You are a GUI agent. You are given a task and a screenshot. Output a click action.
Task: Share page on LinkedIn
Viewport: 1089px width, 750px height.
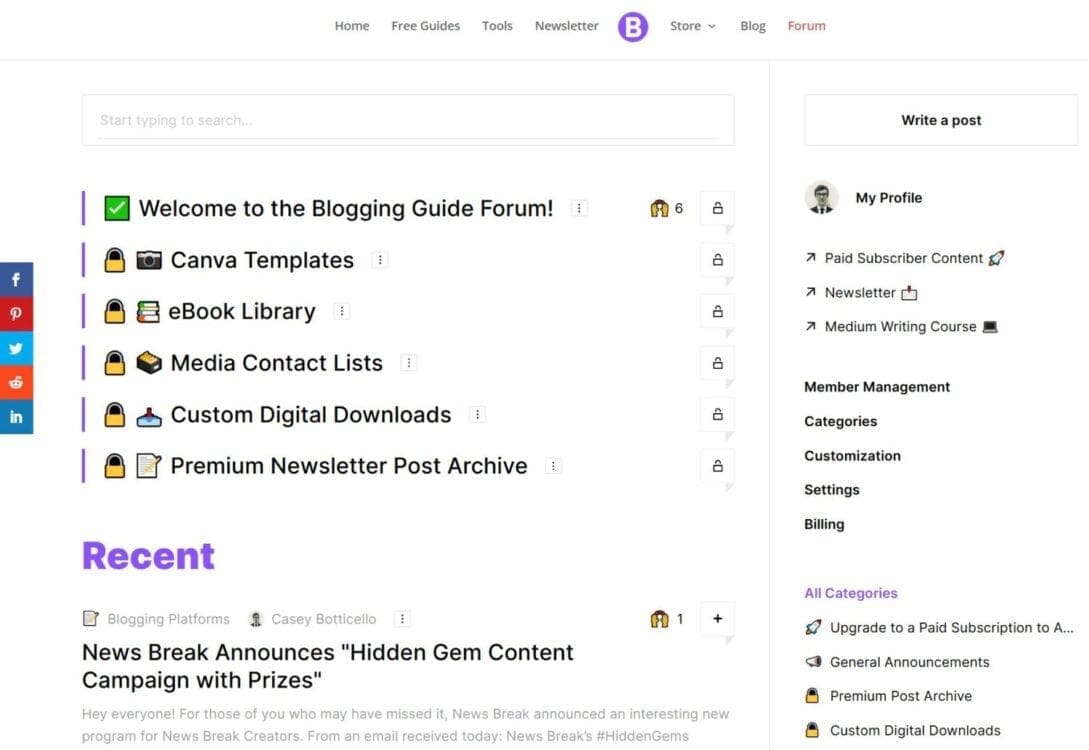pos(16,417)
